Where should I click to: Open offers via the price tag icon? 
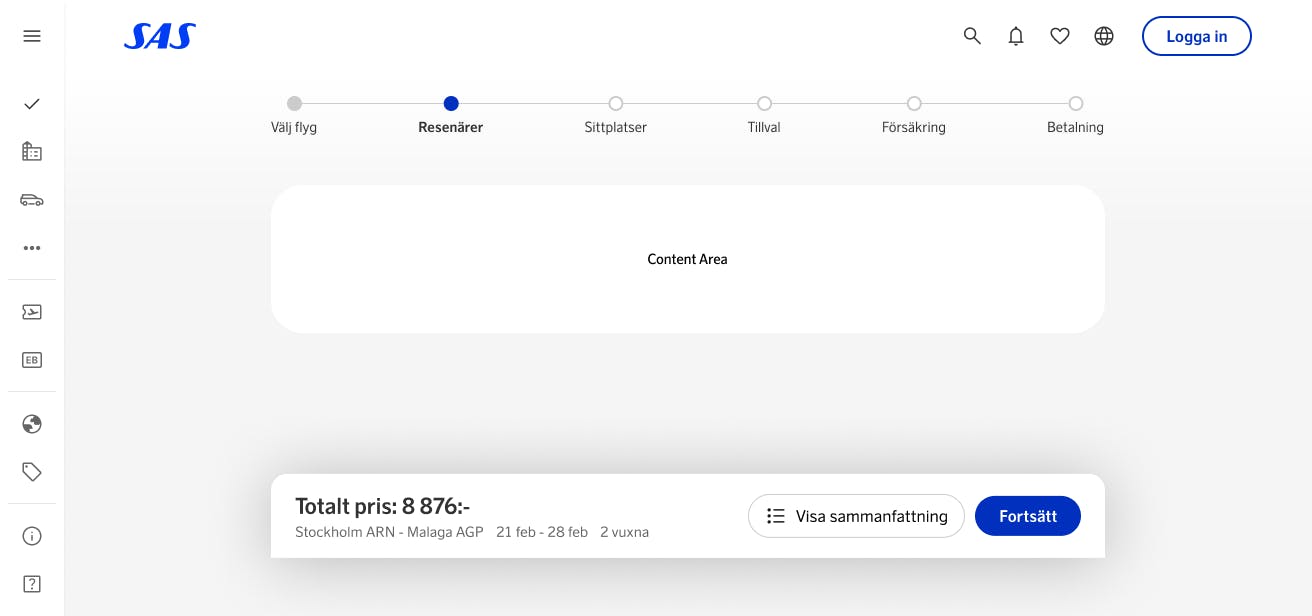pos(32,472)
